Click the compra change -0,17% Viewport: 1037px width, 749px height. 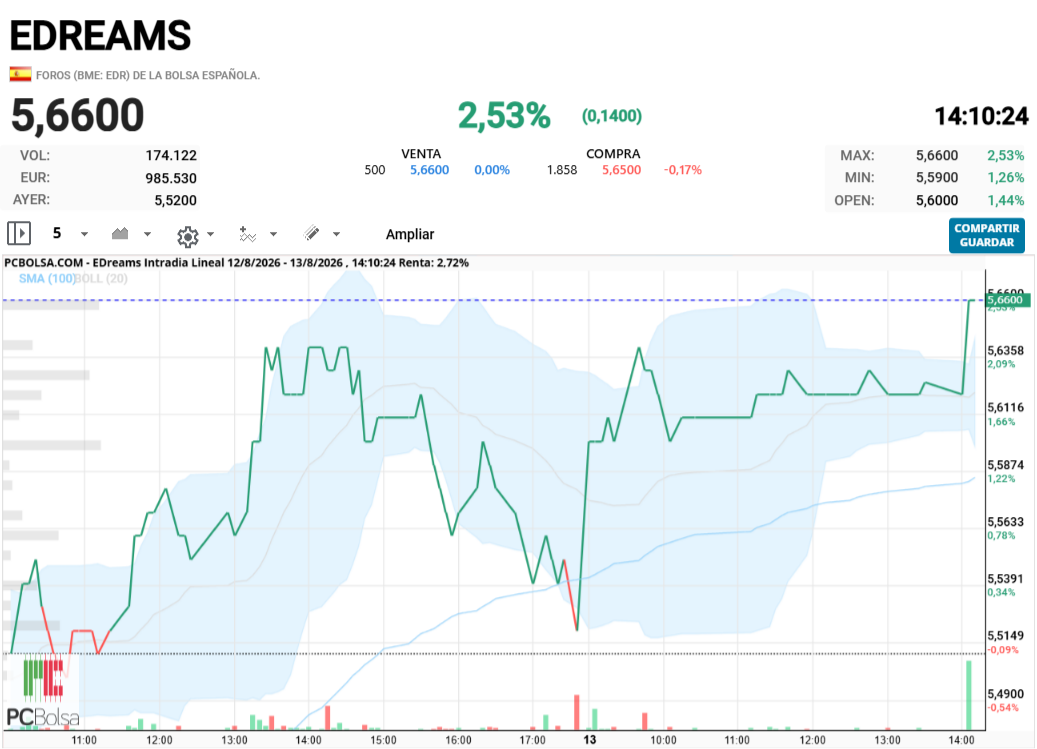pyautogui.click(x=683, y=170)
